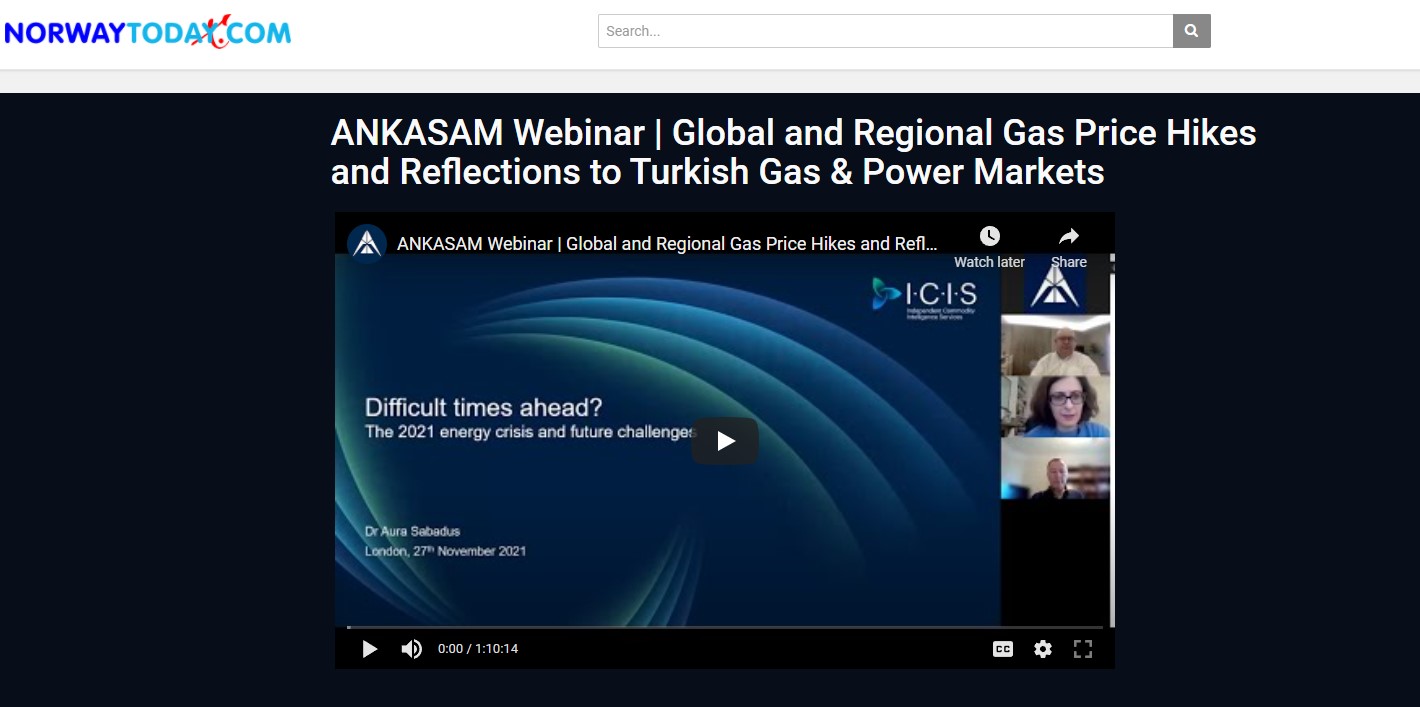Click the 0:00 / 1:10:14 time display

coord(478,649)
